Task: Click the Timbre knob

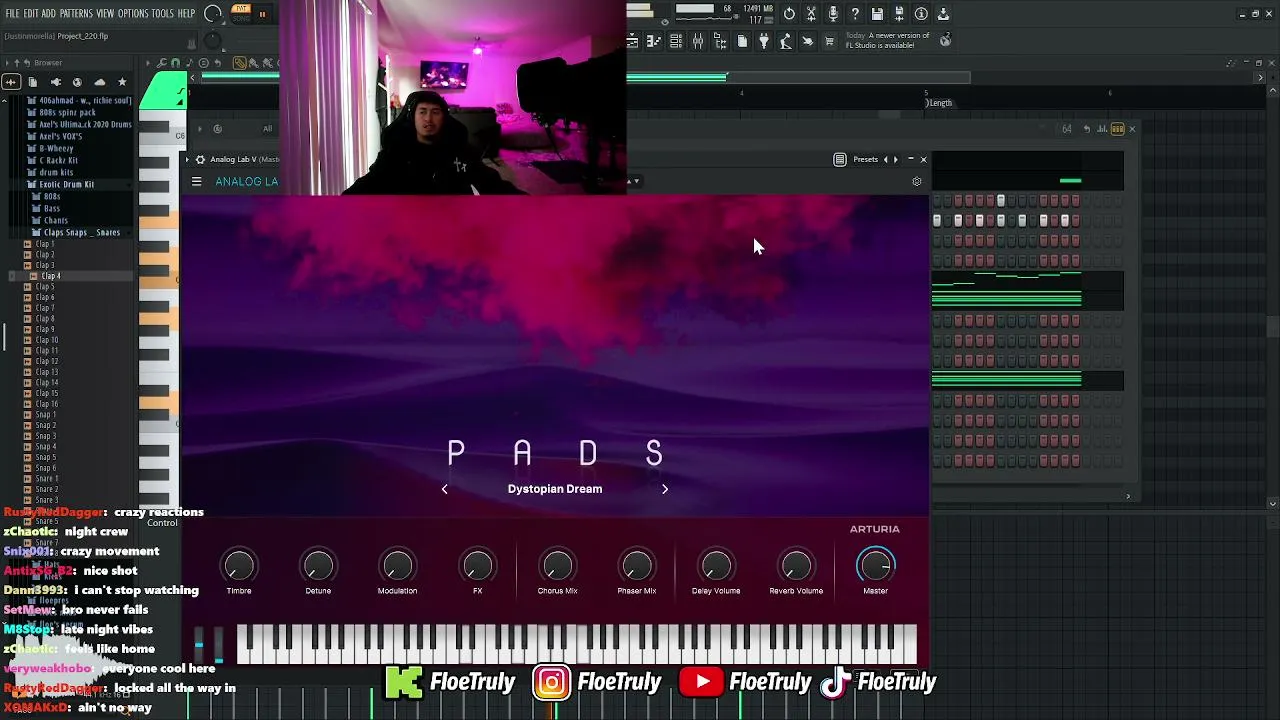Action: tap(239, 566)
